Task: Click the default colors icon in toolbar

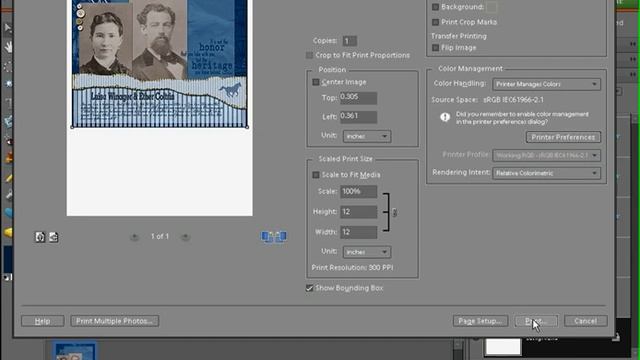Action: (x=7, y=278)
